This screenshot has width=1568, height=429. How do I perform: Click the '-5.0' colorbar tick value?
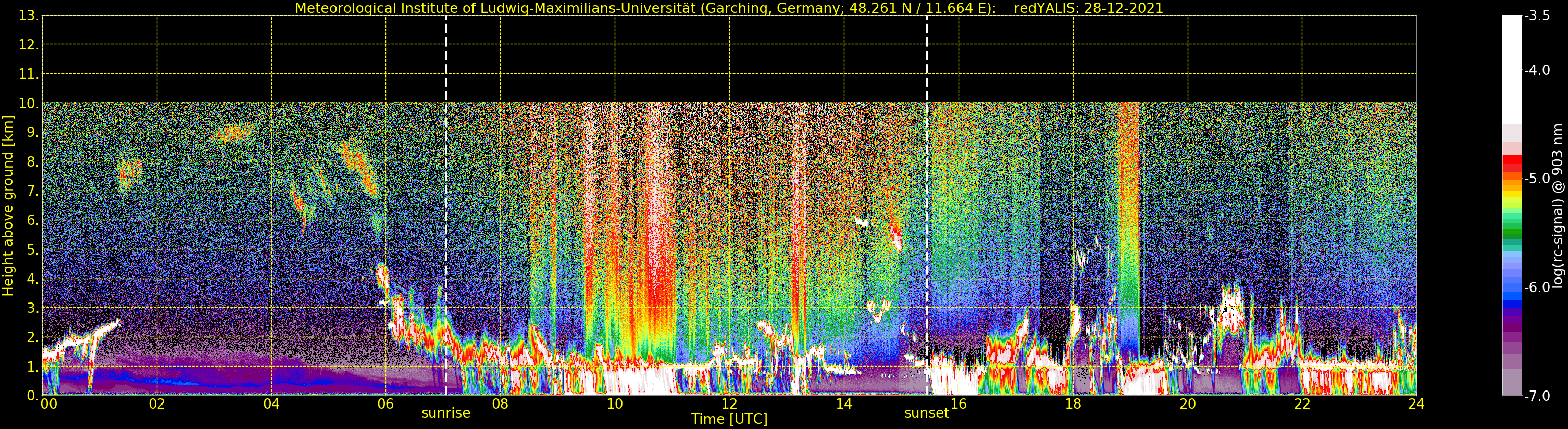coord(1537,179)
